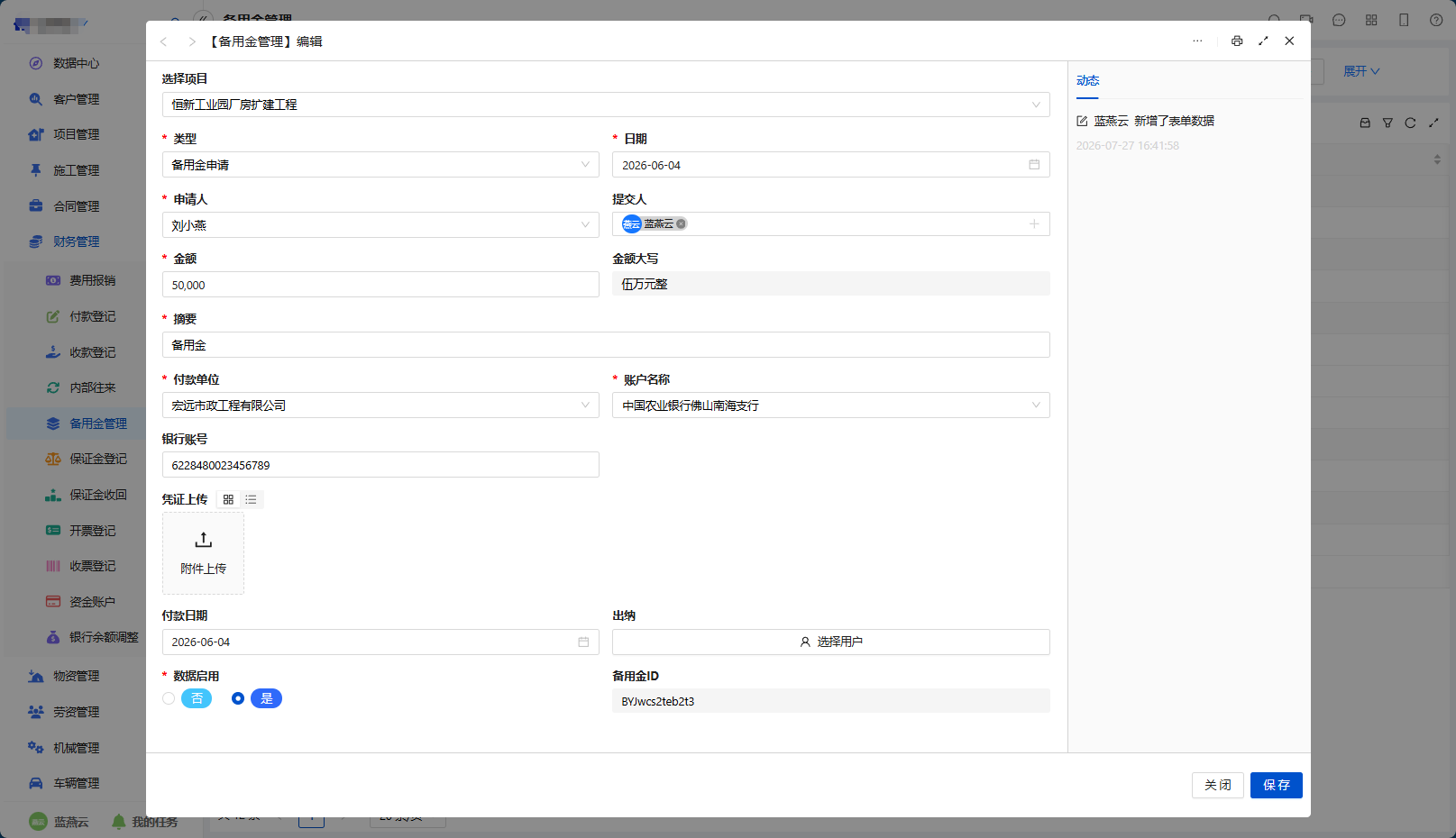Viewport: 1456px width, 838px height.
Task: Open 内部往来 in the sidebar
Action: [x=92, y=387]
